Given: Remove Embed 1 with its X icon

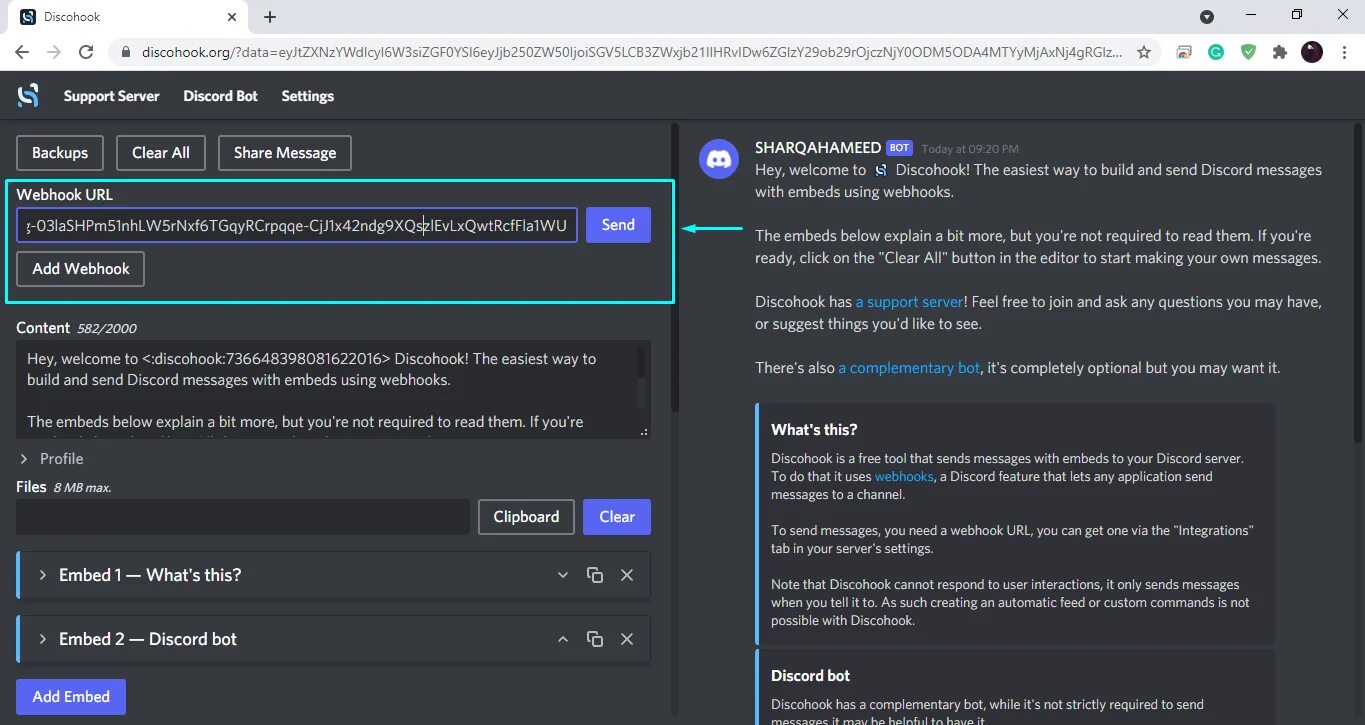Looking at the screenshot, I should (x=627, y=575).
